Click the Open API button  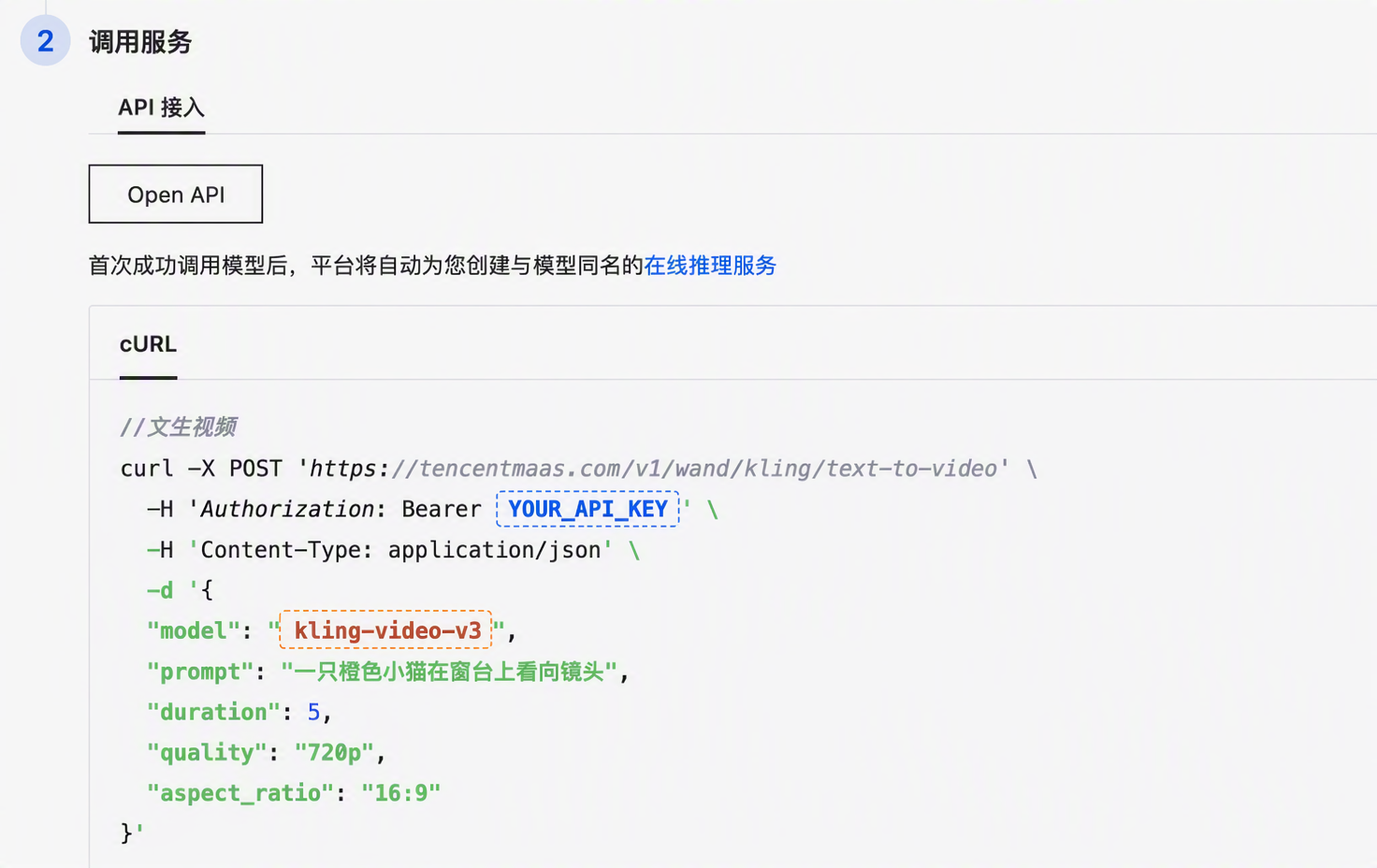(176, 195)
